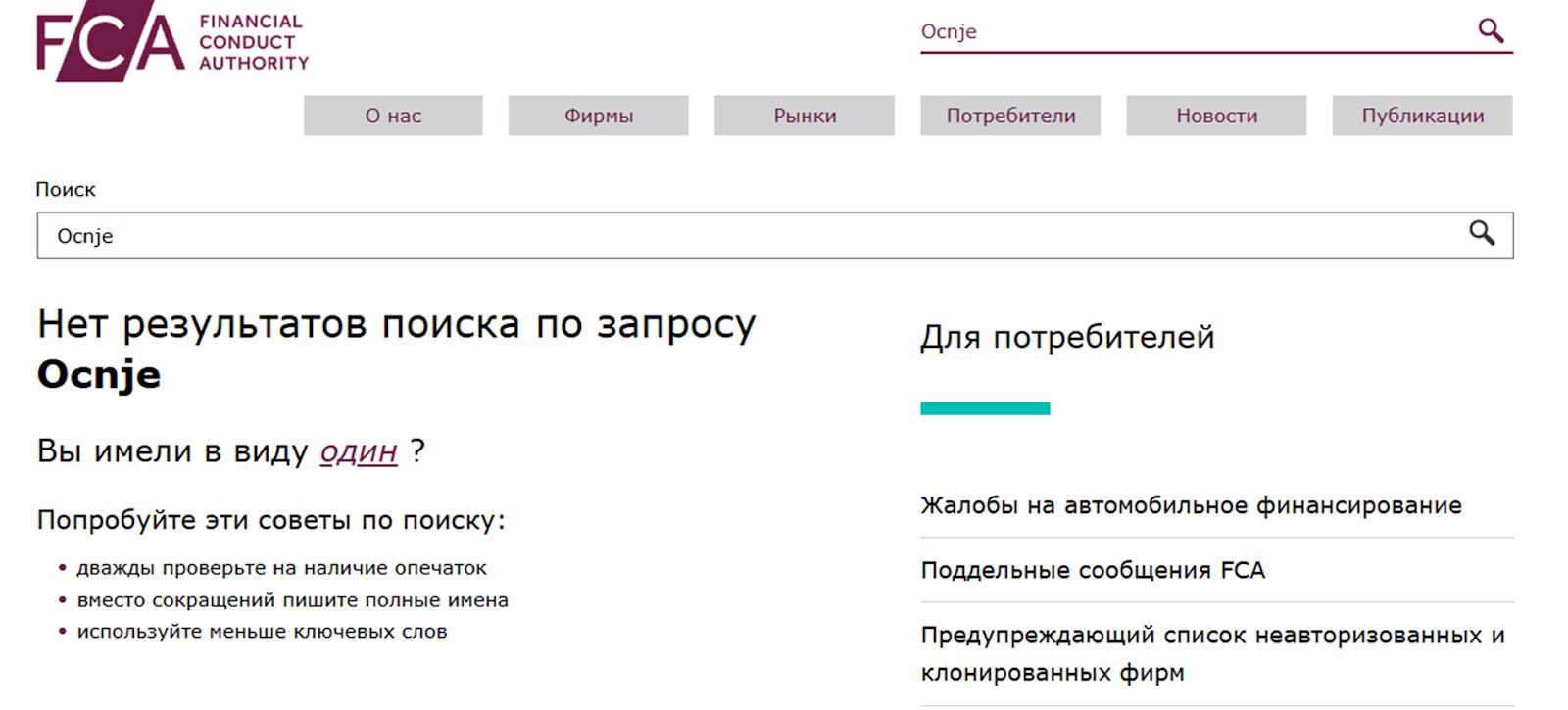Click the FCA logo emblem
1568x710 pixels.
click(x=110, y=41)
